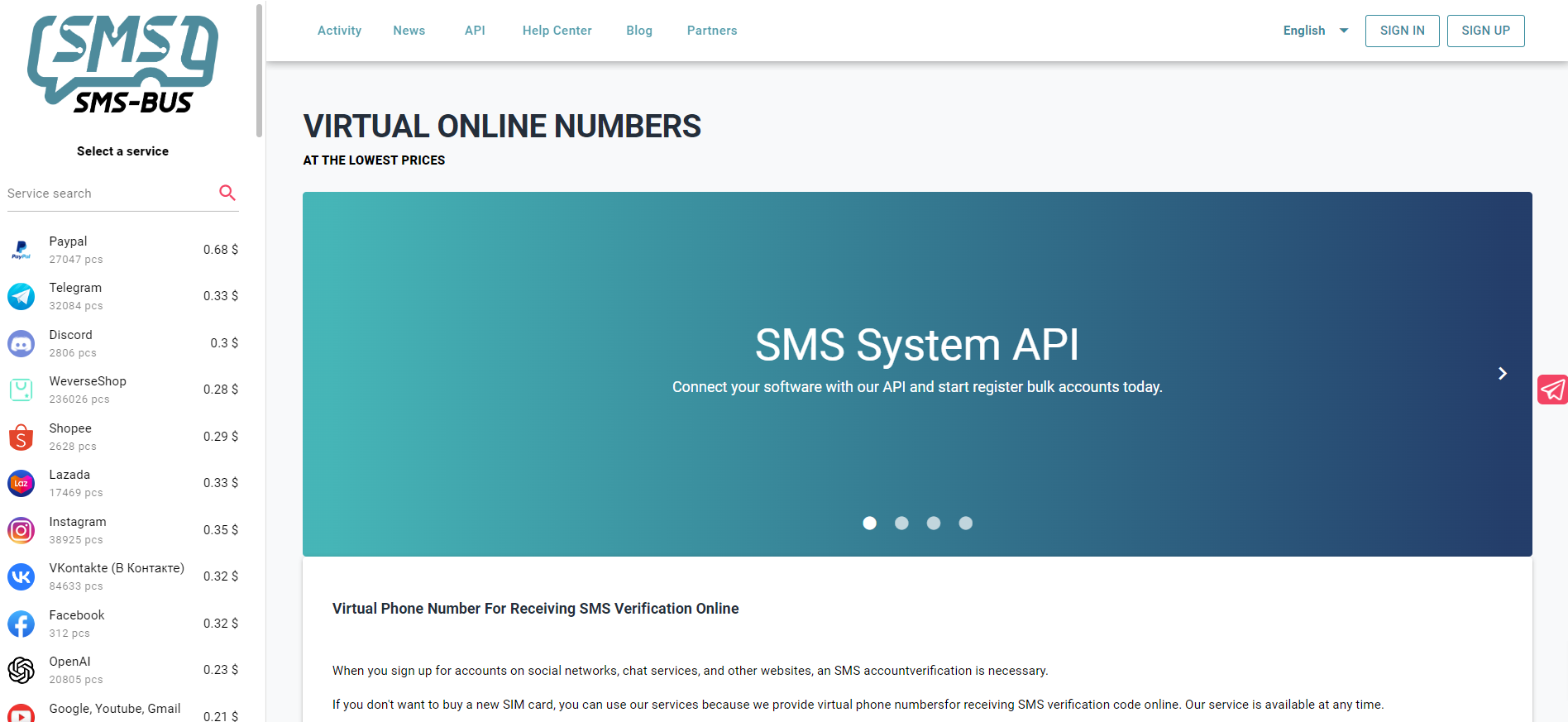Viewport: 1568px width, 722px height.
Task: Choose the Shopee shopping bag icon
Action: (21, 437)
